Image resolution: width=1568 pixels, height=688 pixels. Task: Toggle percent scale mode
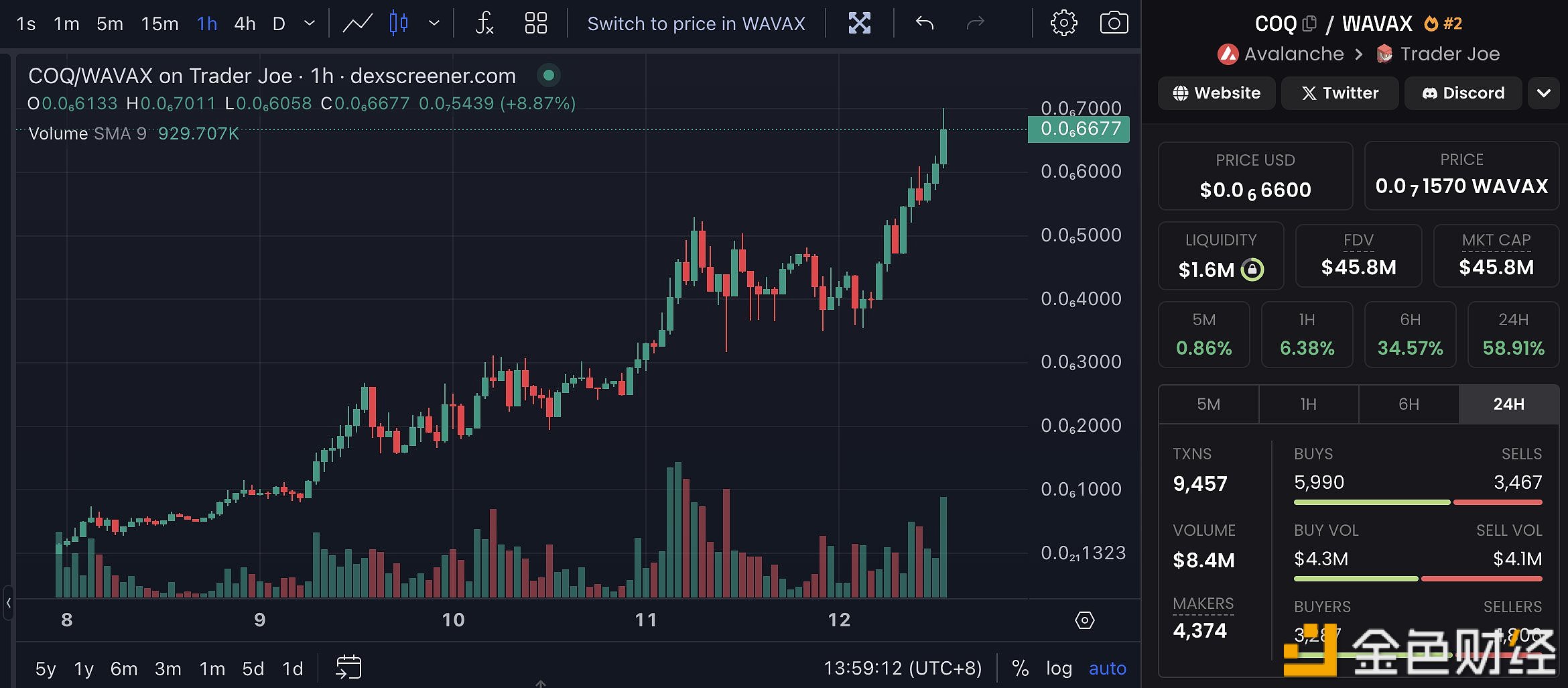coord(1021,669)
